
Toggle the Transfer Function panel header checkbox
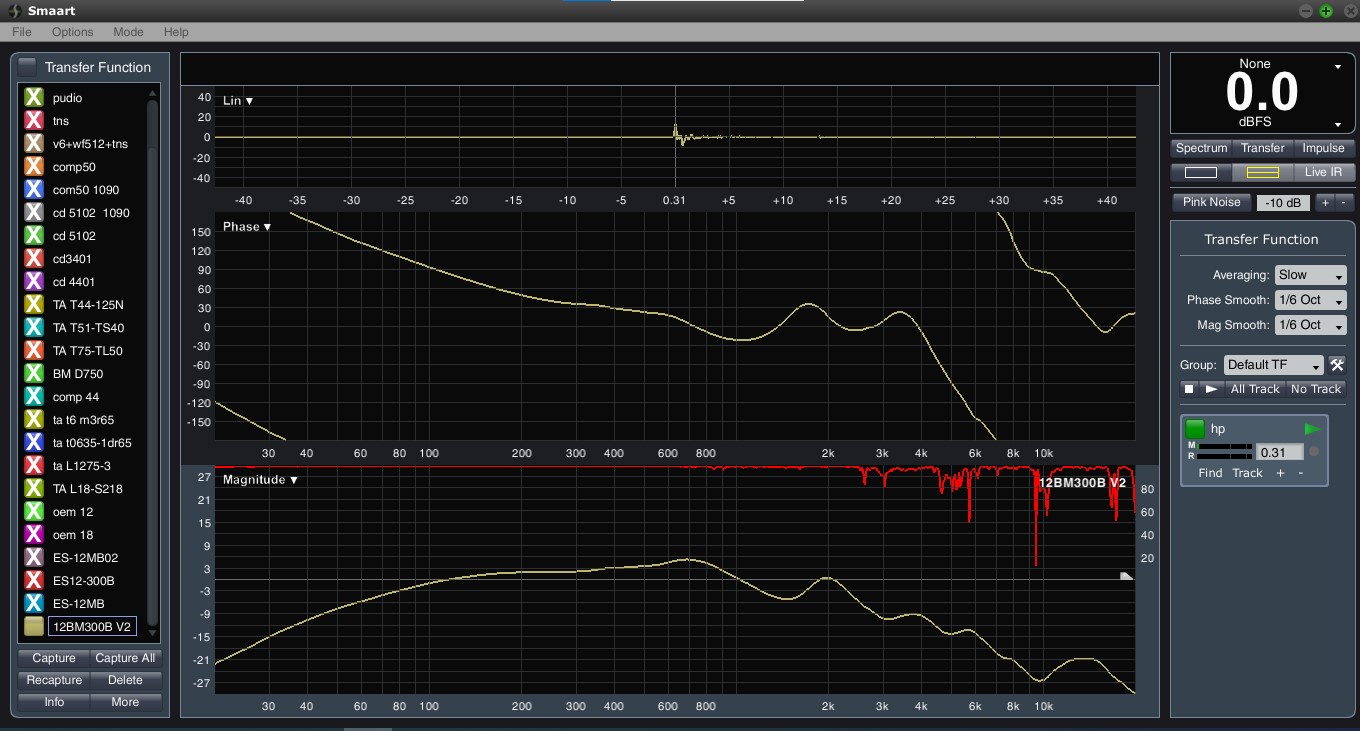pyautogui.click(x=28, y=67)
